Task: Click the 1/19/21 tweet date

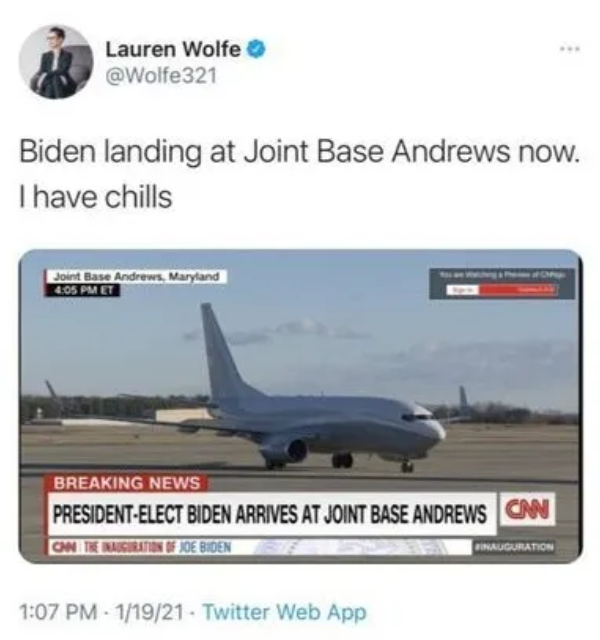Action: tap(150, 612)
